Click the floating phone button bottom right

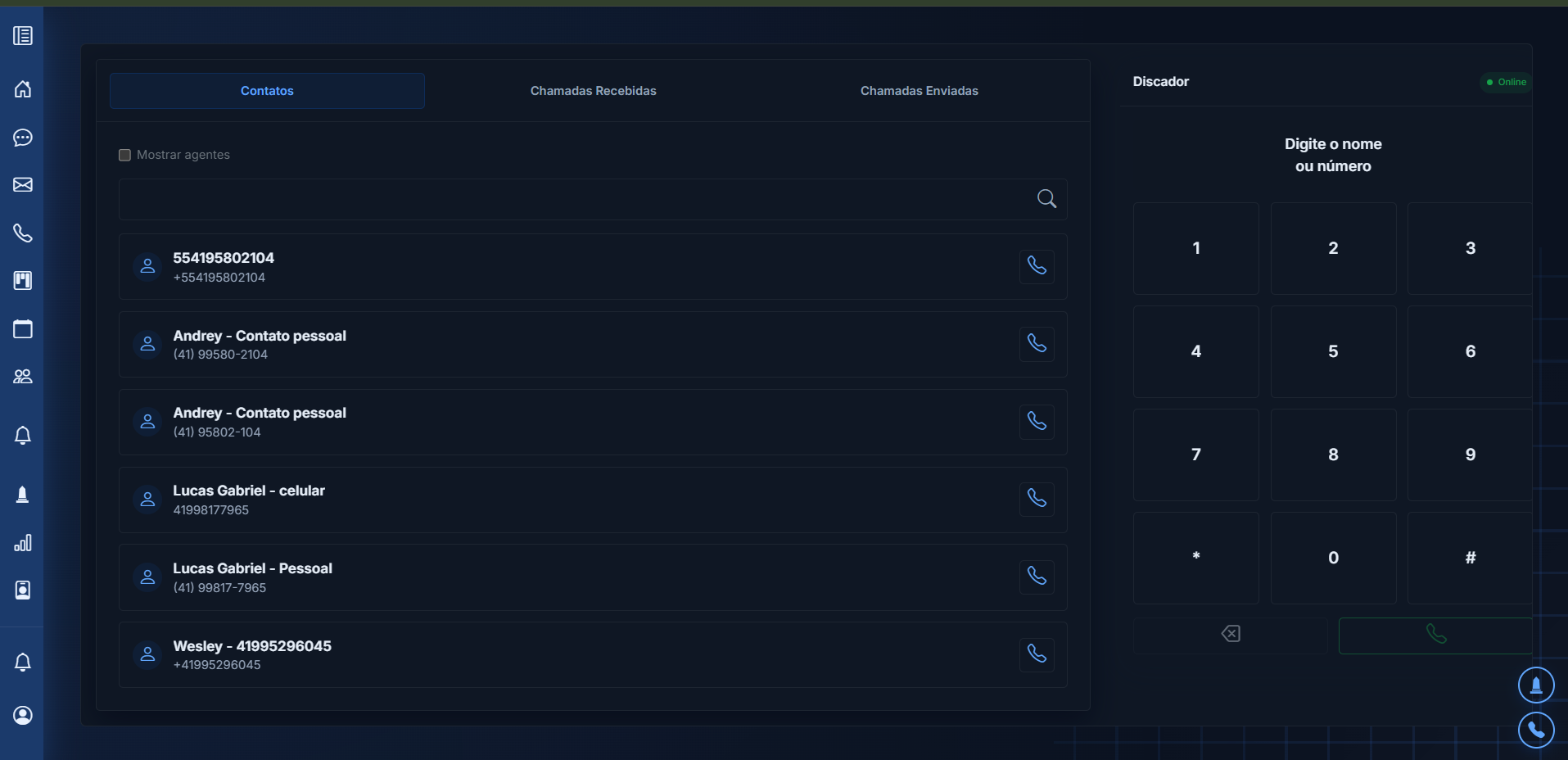tap(1536, 730)
